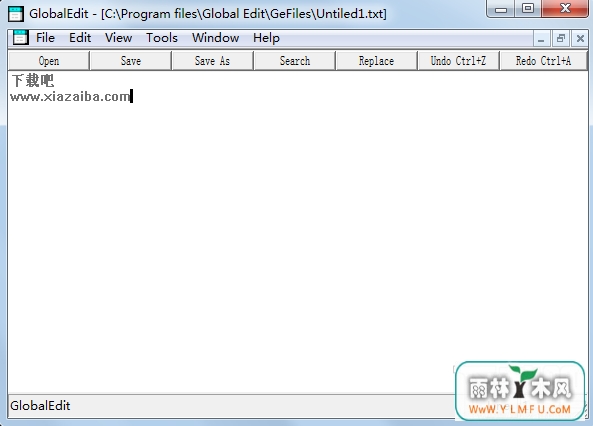Click the Redo Ctrl+A button
The image size is (593, 426).
point(543,61)
